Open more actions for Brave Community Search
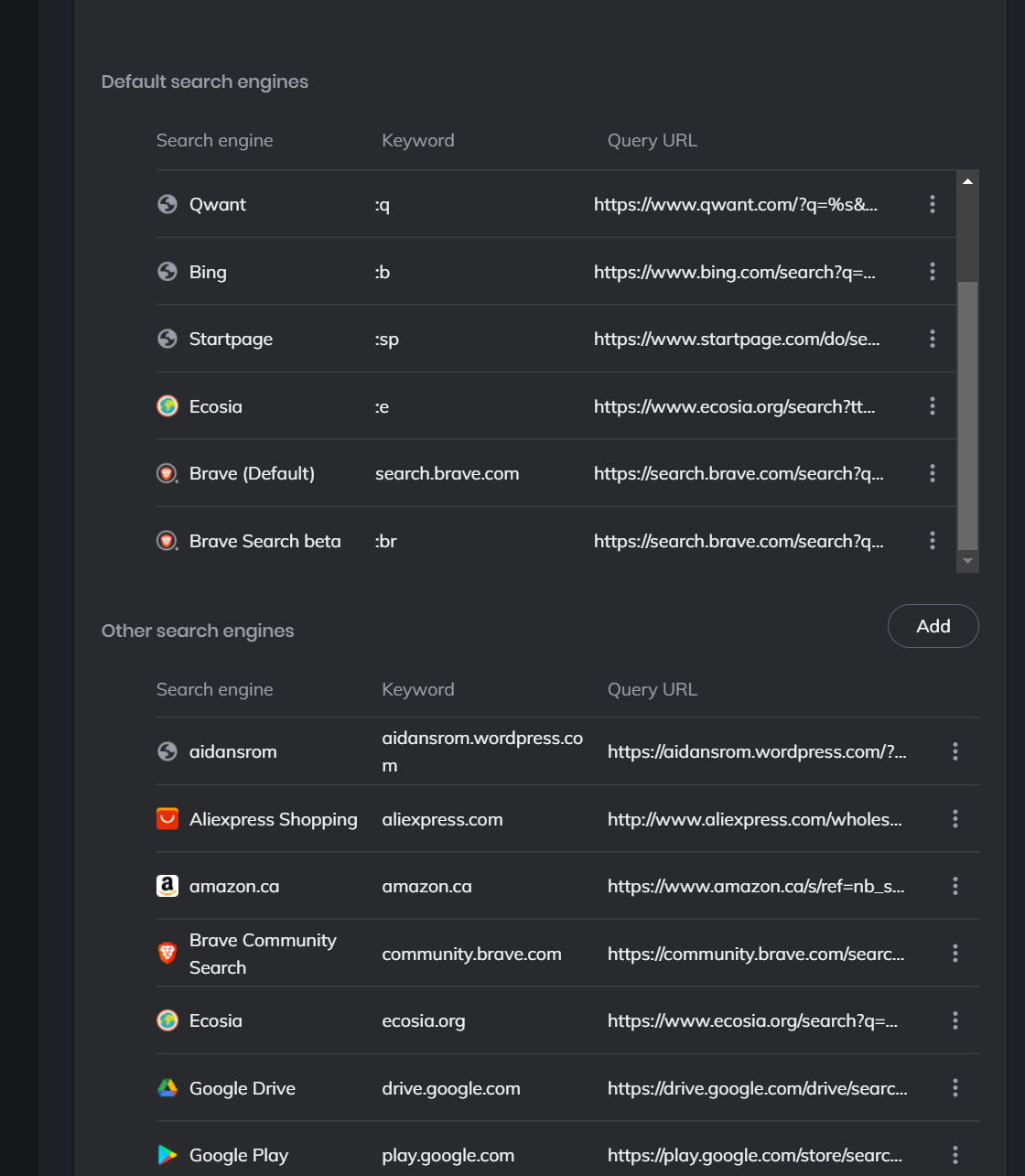 click(x=955, y=954)
